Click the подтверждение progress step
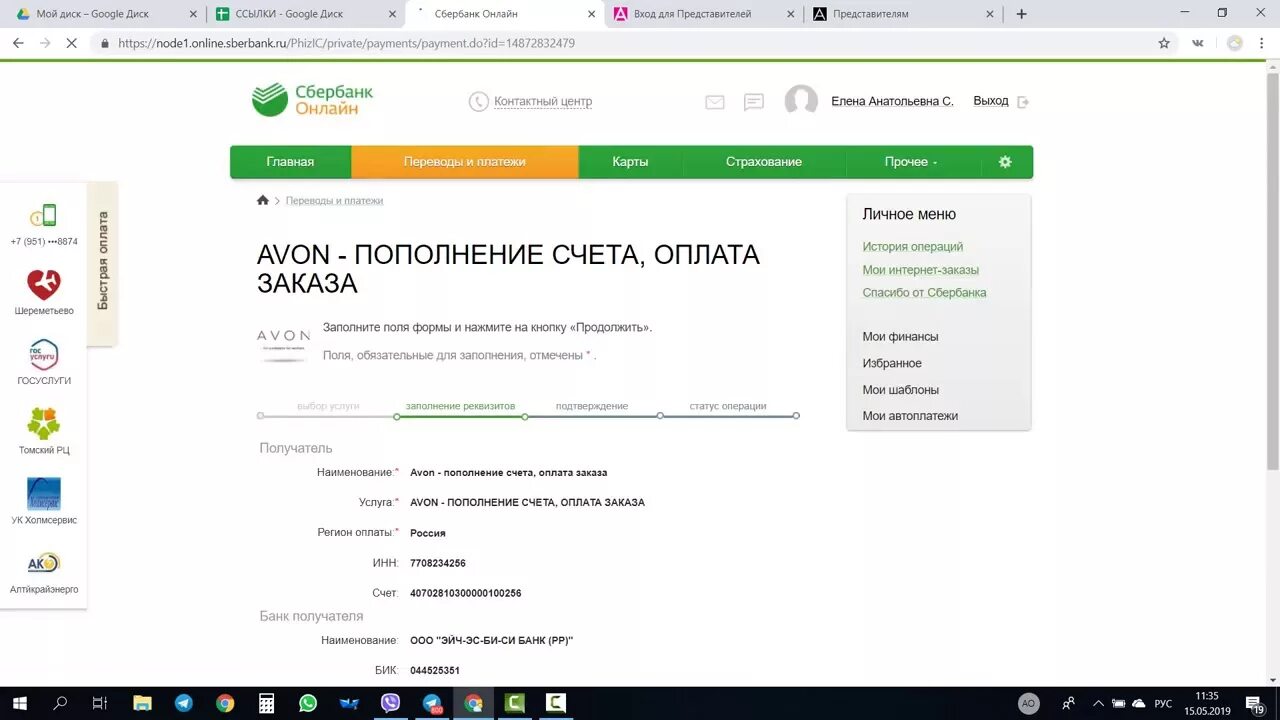 pyautogui.click(x=592, y=406)
